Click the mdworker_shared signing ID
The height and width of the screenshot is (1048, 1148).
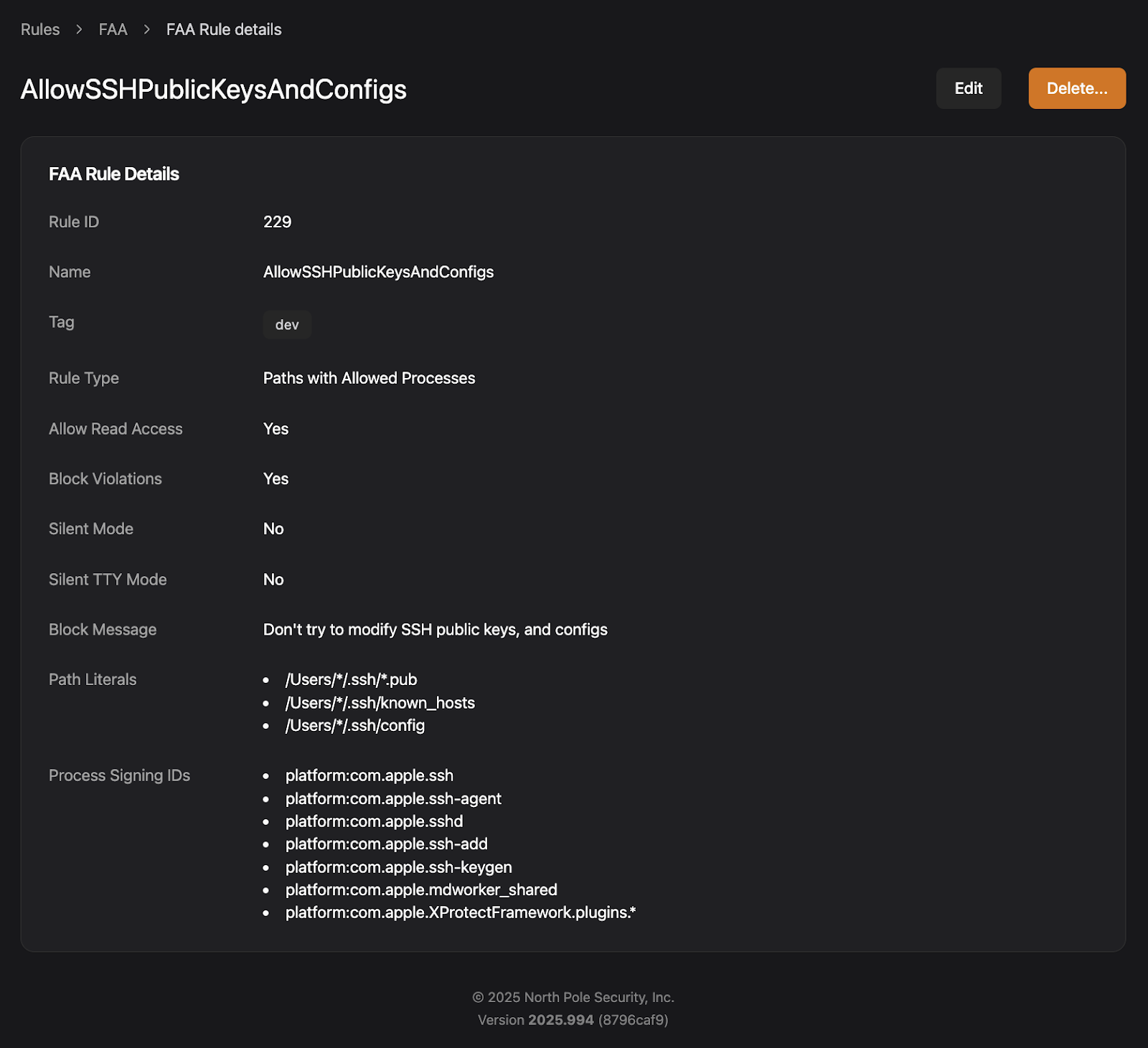421,889
